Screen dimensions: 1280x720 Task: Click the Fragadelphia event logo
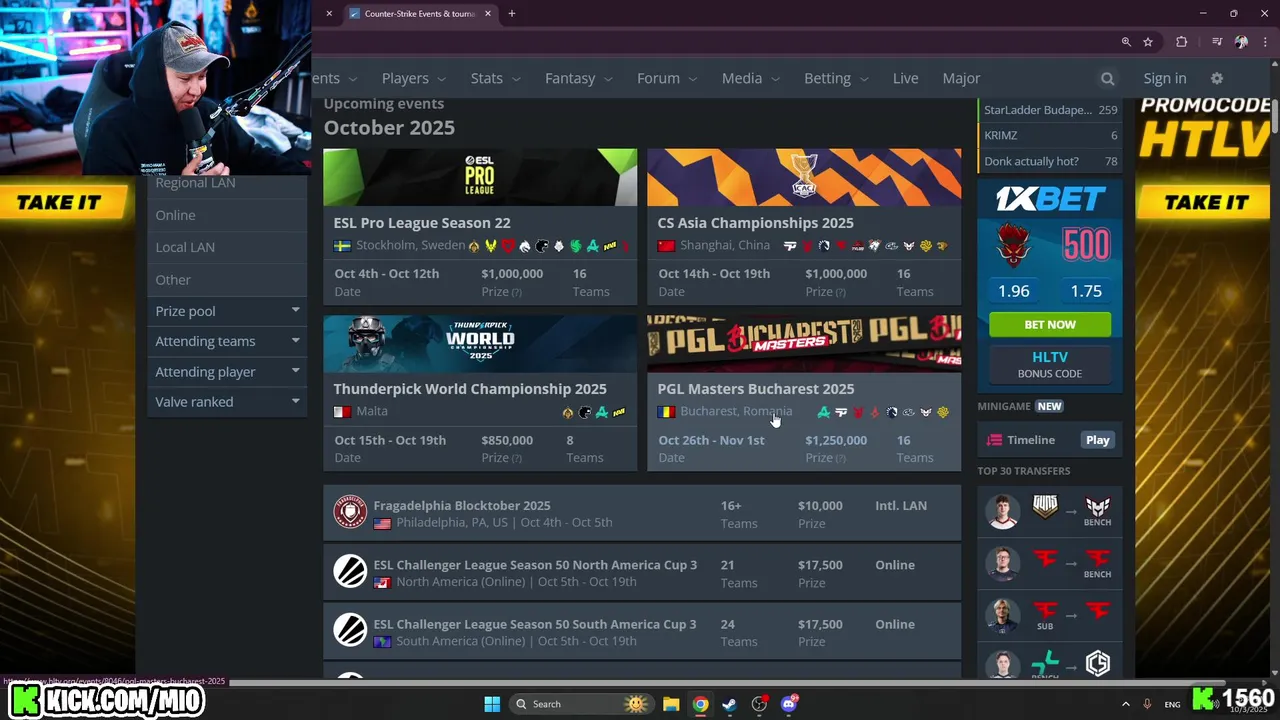(350, 513)
